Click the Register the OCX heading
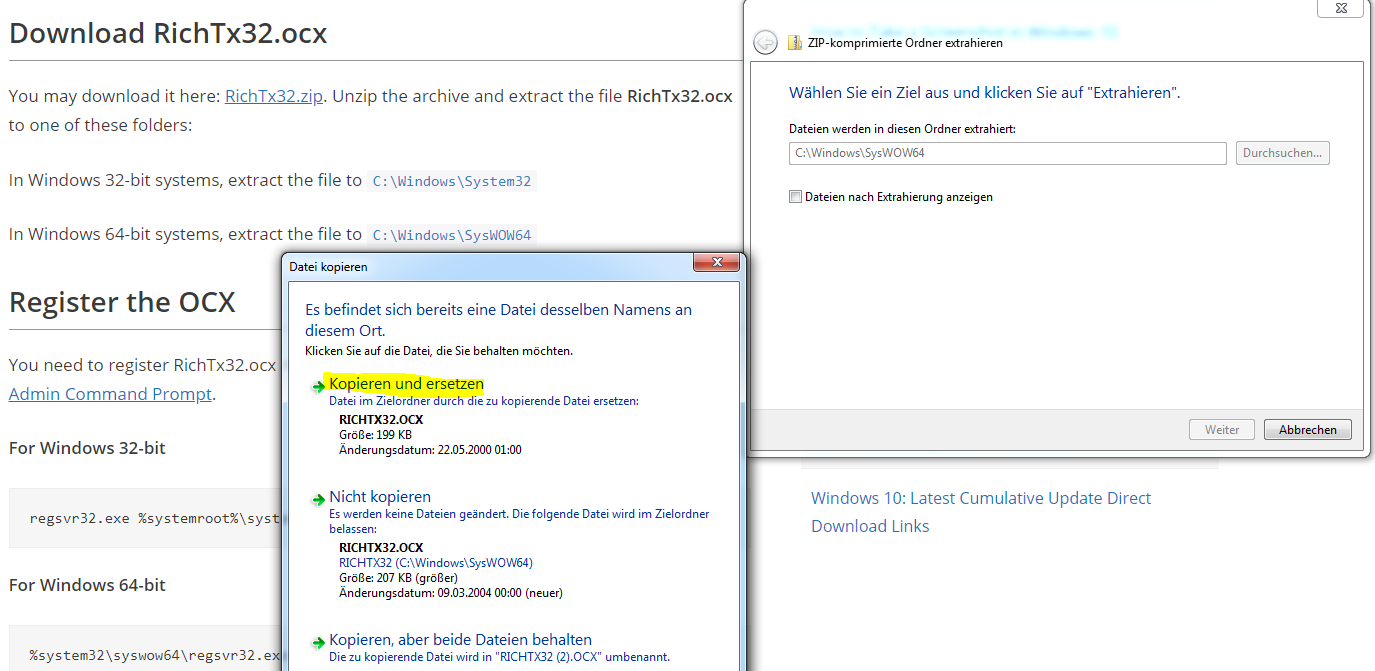Screen dimensions: 1375x671 122,301
